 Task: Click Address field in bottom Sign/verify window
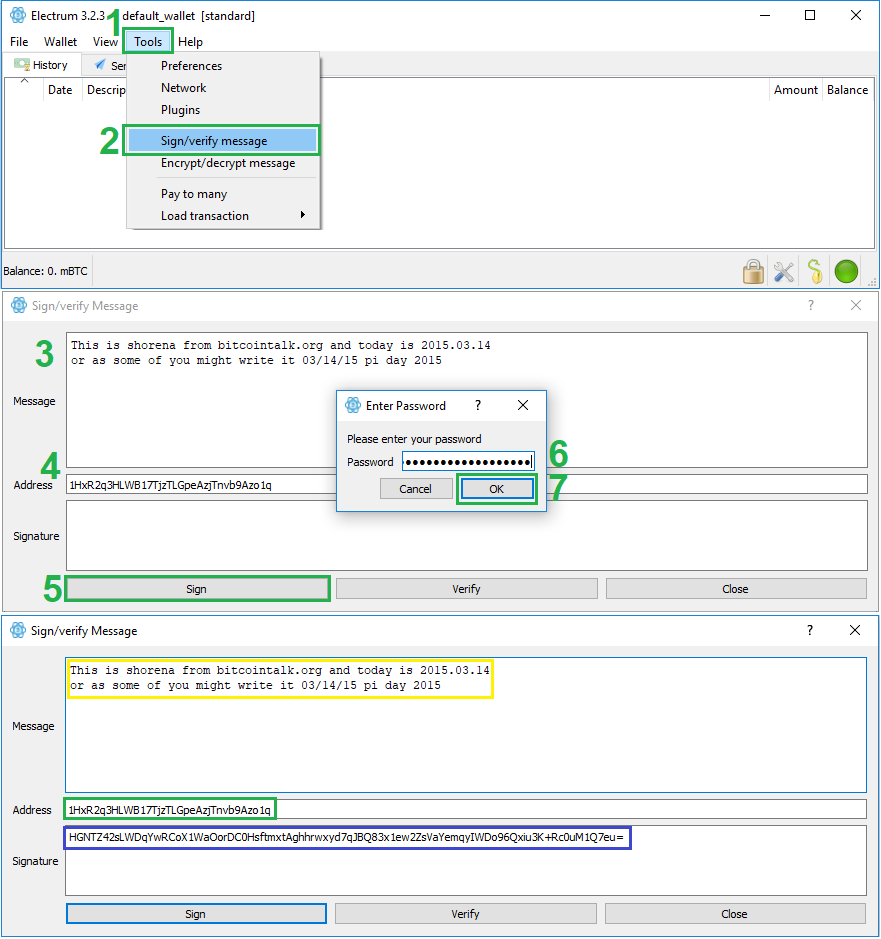[x=466, y=810]
